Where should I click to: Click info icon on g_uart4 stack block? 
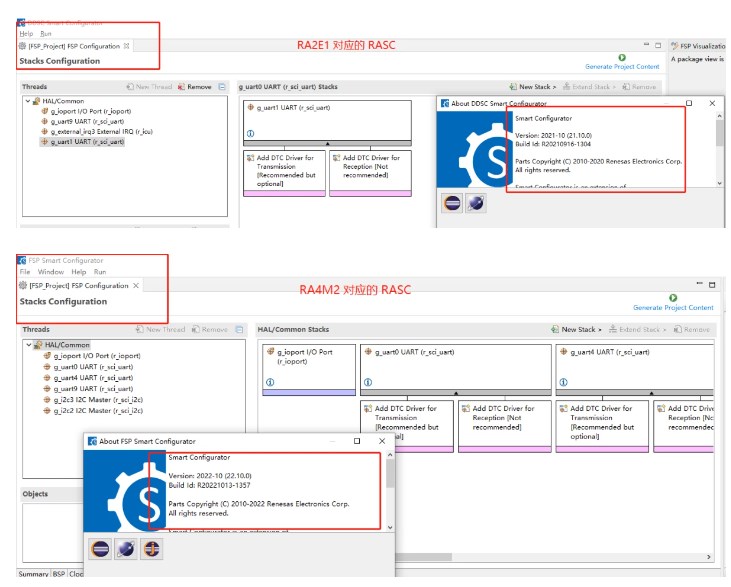point(563,382)
